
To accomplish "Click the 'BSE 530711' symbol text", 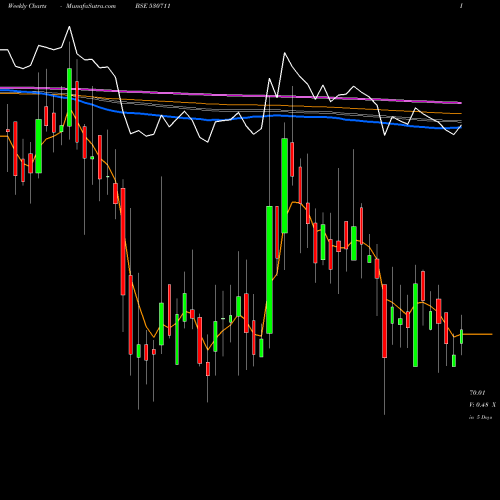I will coord(153,6).
